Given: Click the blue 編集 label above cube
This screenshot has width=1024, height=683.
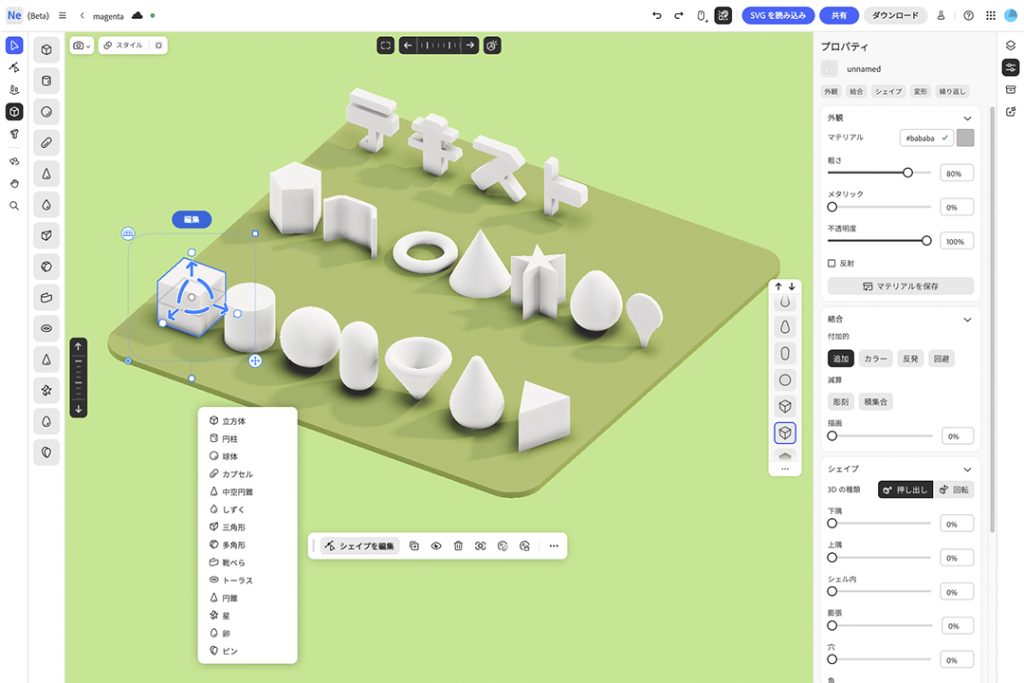Looking at the screenshot, I should click(x=191, y=219).
